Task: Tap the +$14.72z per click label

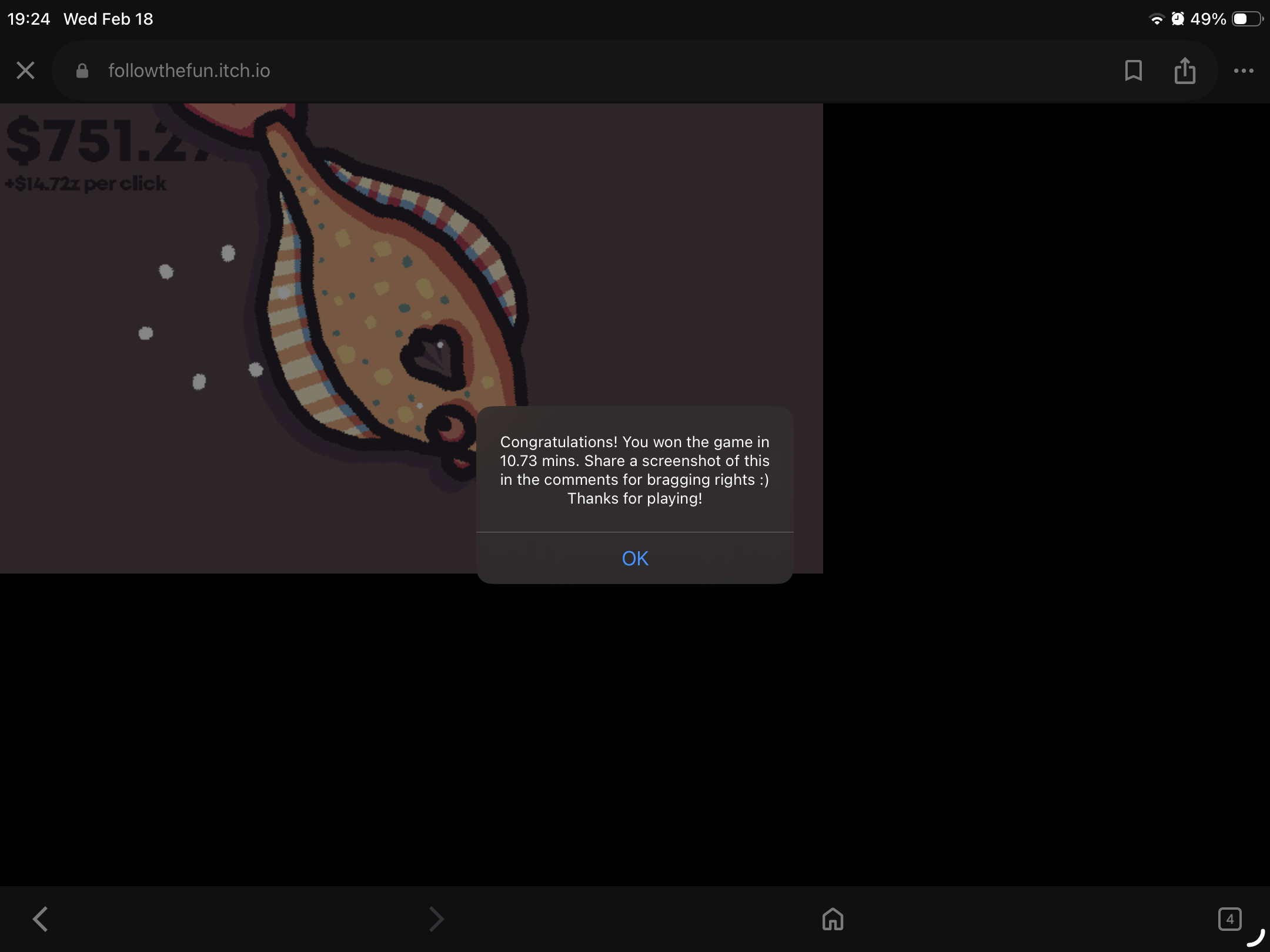Action: (x=86, y=184)
